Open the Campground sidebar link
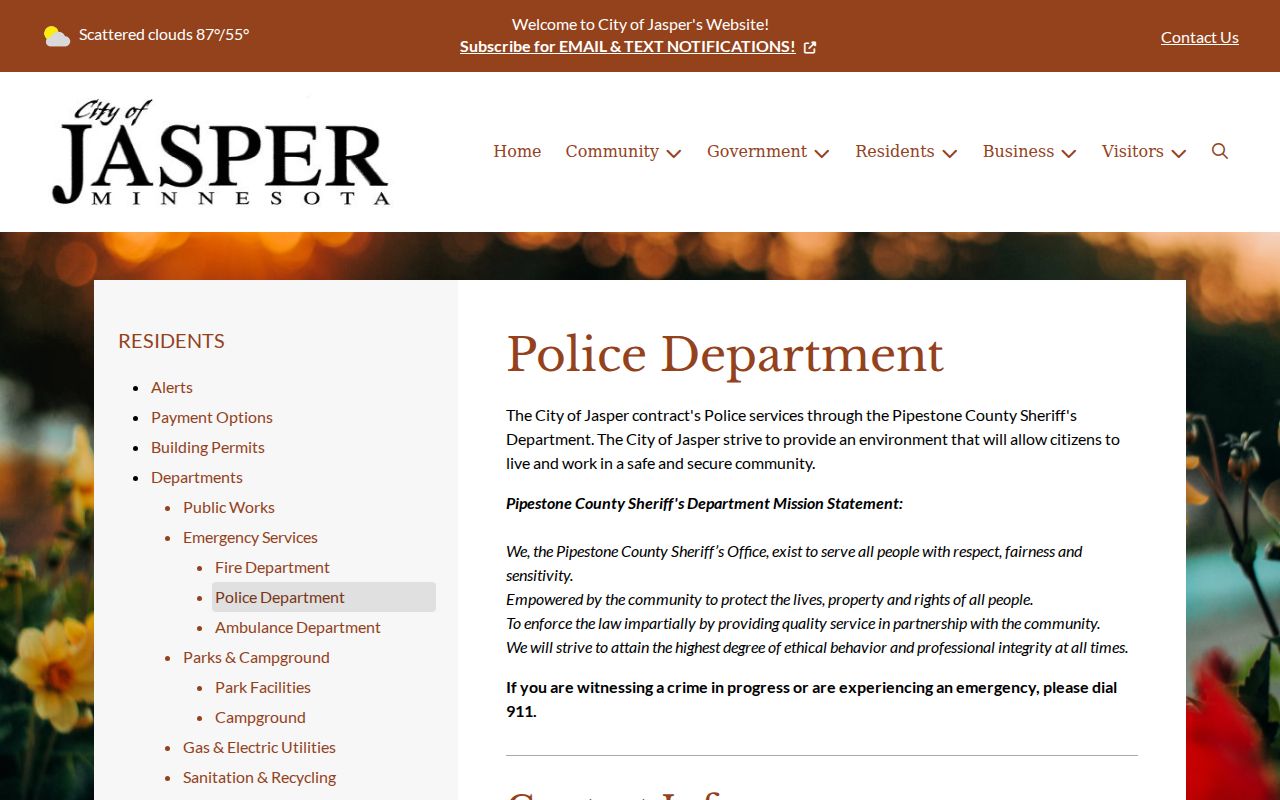Image resolution: width=1280 pixels, height=800 pixels. tap(260, 717)
